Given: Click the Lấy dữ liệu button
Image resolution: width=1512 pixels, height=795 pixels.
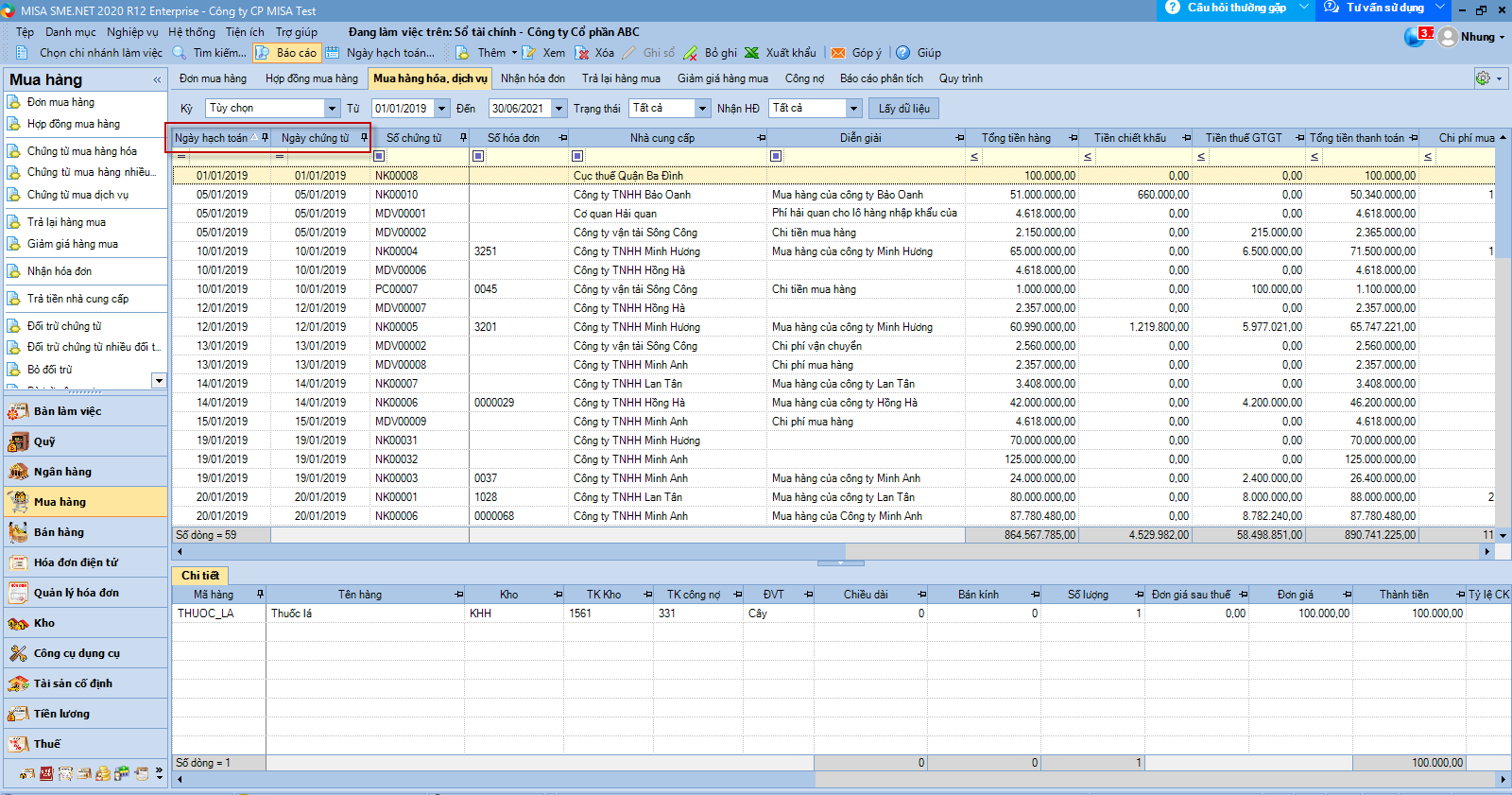Looking at the screenshot, I should point(904,109).
